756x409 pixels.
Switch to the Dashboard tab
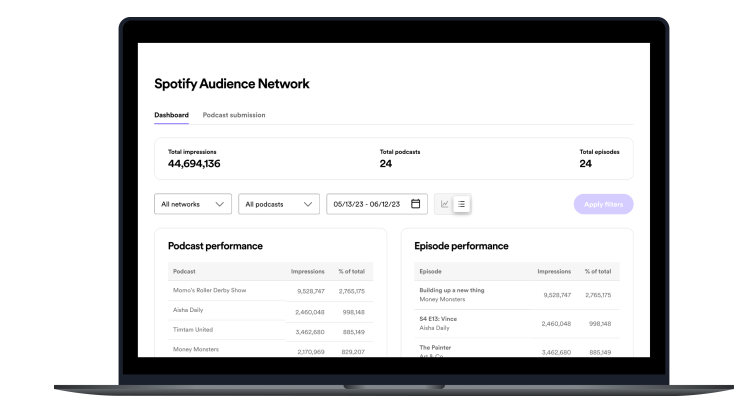(x=171, y=115)
